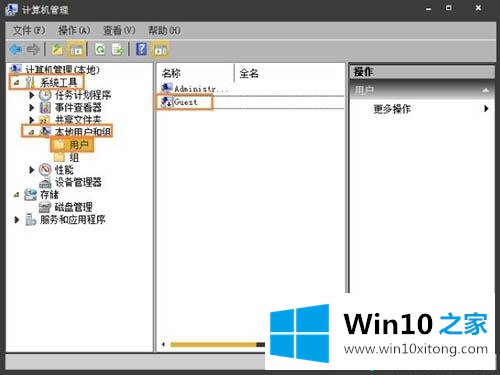
Task: Click the 服务和应用程序 icon
Action: pyautogui.click(x=31, y=220)
